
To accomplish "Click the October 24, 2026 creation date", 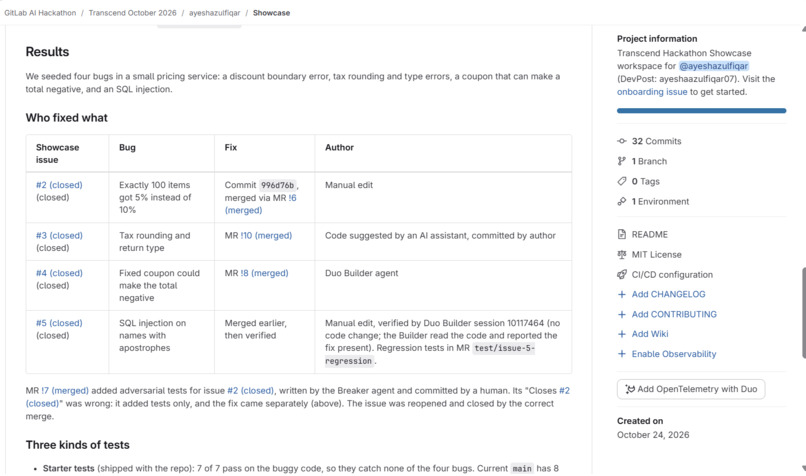I will pyautogui.click(x=653, y=435).
